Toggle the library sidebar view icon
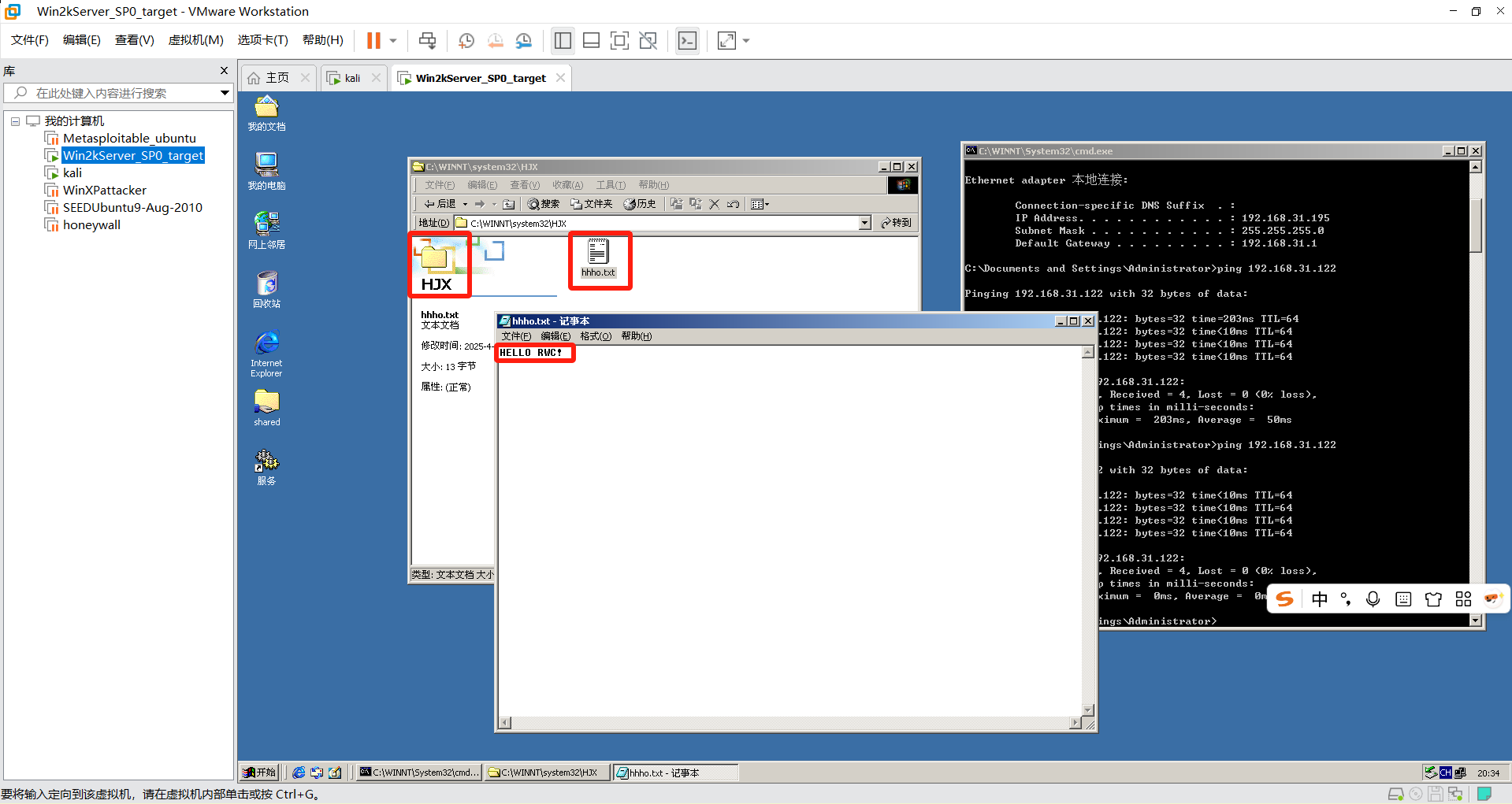 563,40
